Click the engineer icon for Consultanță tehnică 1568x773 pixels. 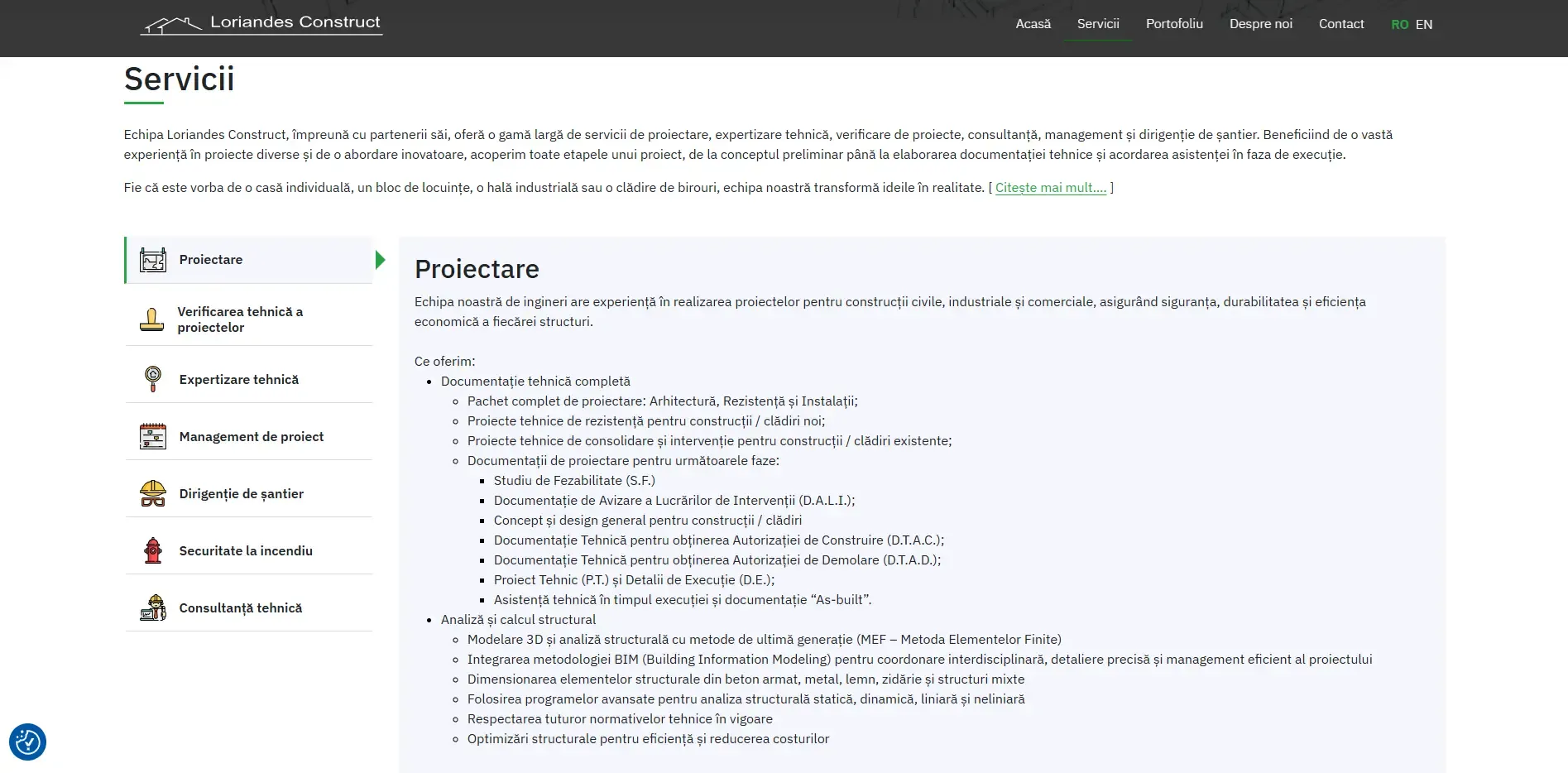[x=153, y=607]
